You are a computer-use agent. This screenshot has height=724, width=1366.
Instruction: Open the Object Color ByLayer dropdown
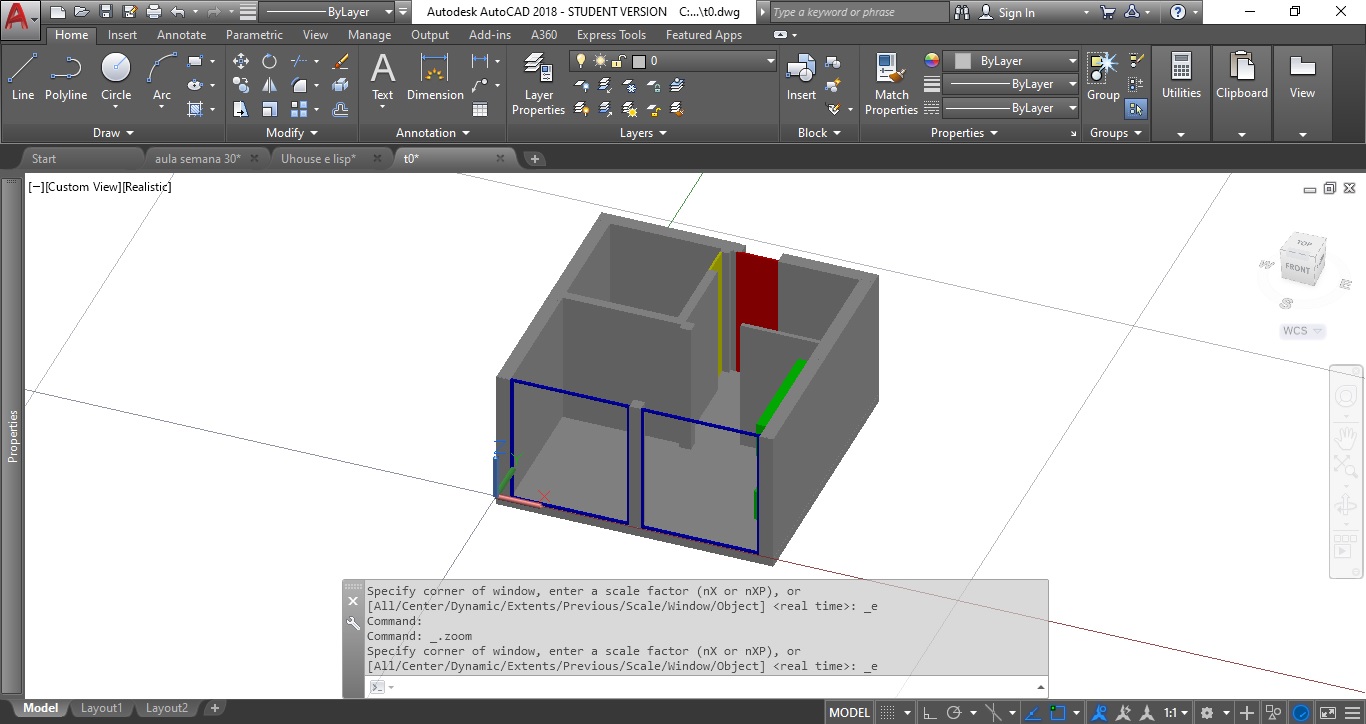coord(1012,61)
